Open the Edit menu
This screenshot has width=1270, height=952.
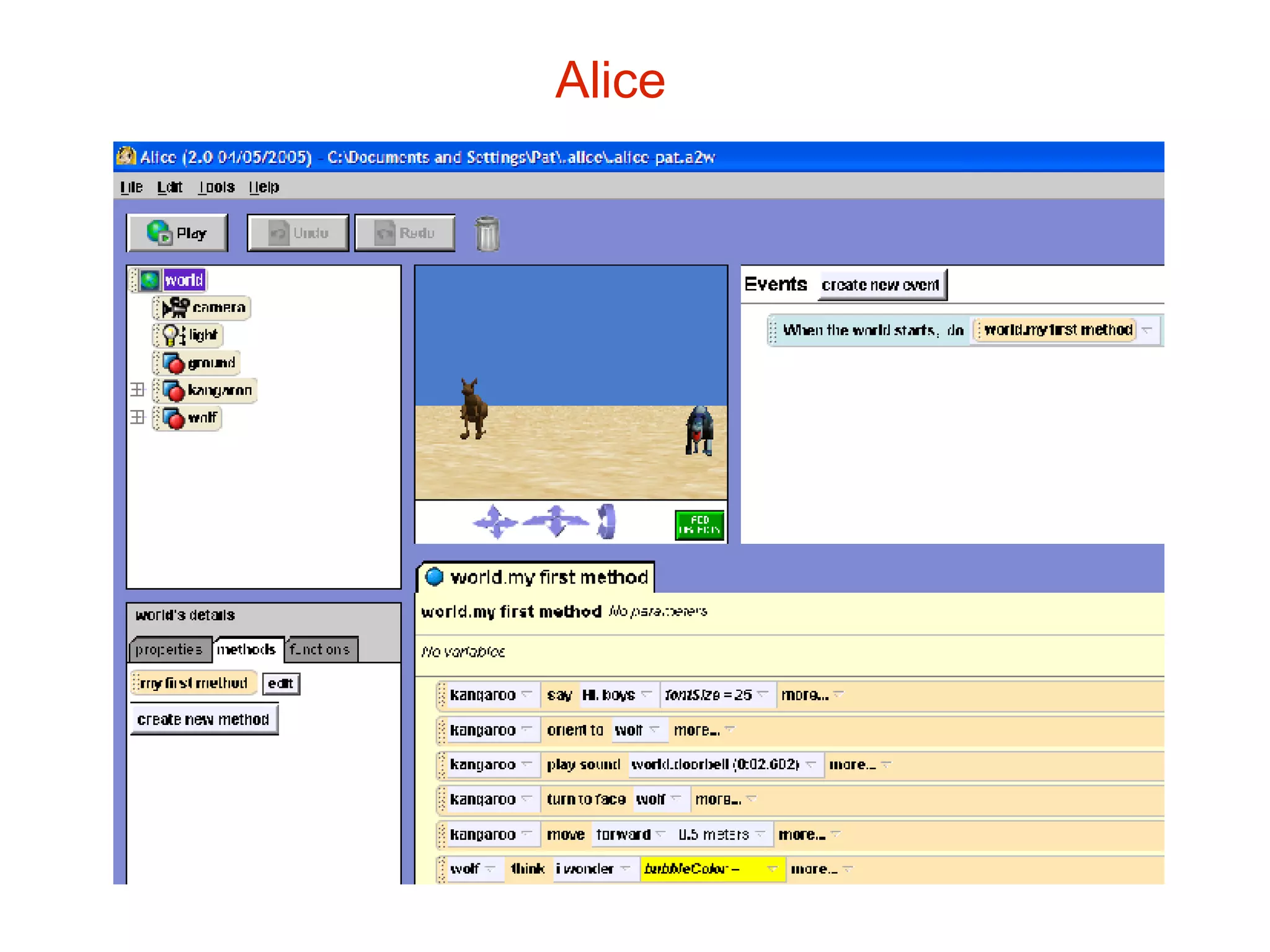point(169,187)
